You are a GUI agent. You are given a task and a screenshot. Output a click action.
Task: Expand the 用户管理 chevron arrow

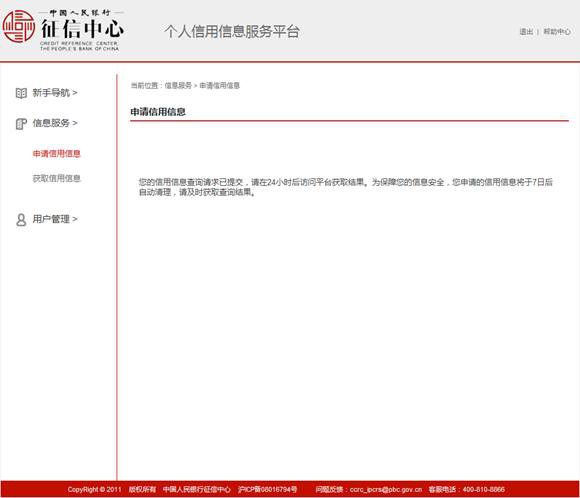[75, 219]
